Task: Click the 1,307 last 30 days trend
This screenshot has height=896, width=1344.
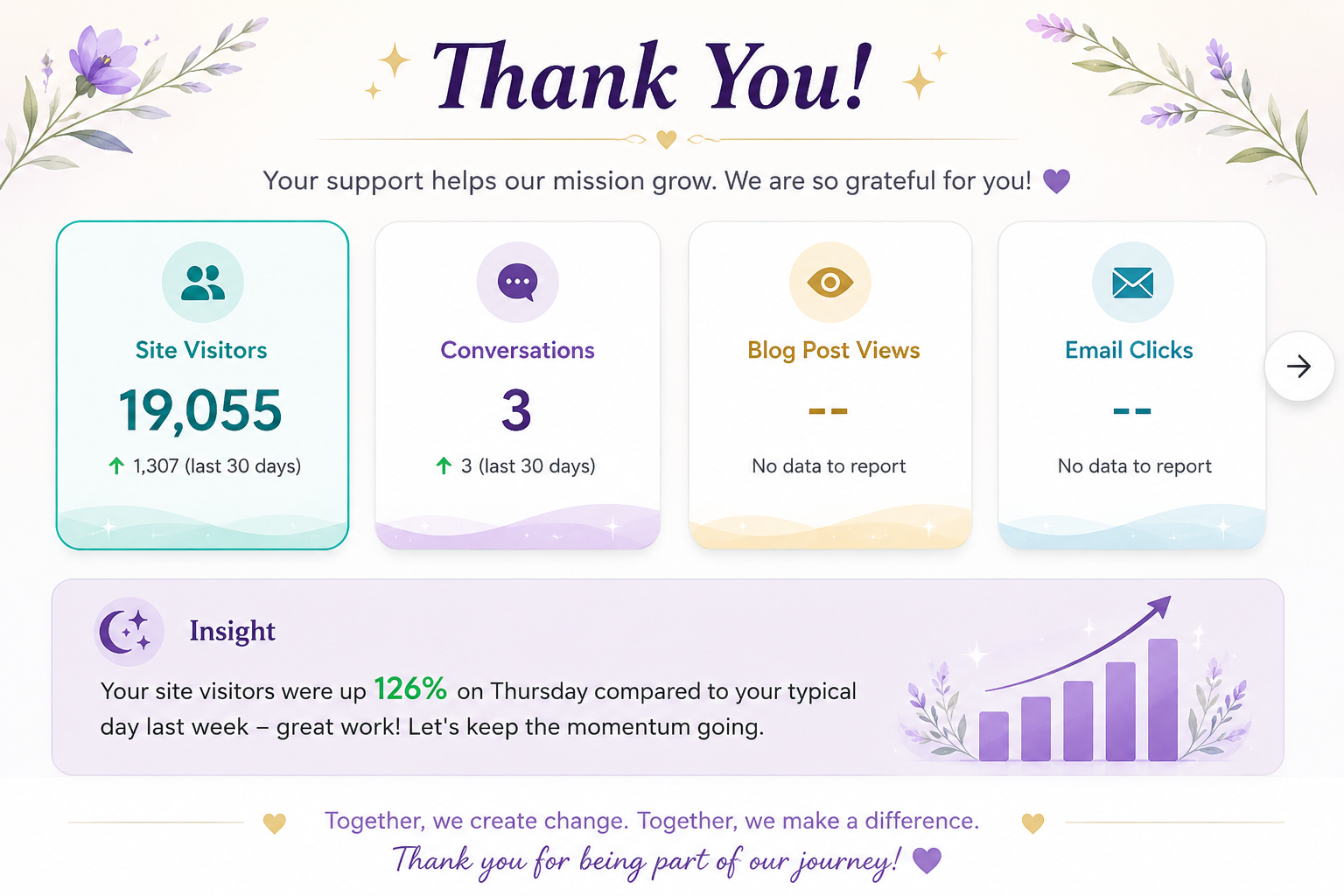Action: point(204,466)
